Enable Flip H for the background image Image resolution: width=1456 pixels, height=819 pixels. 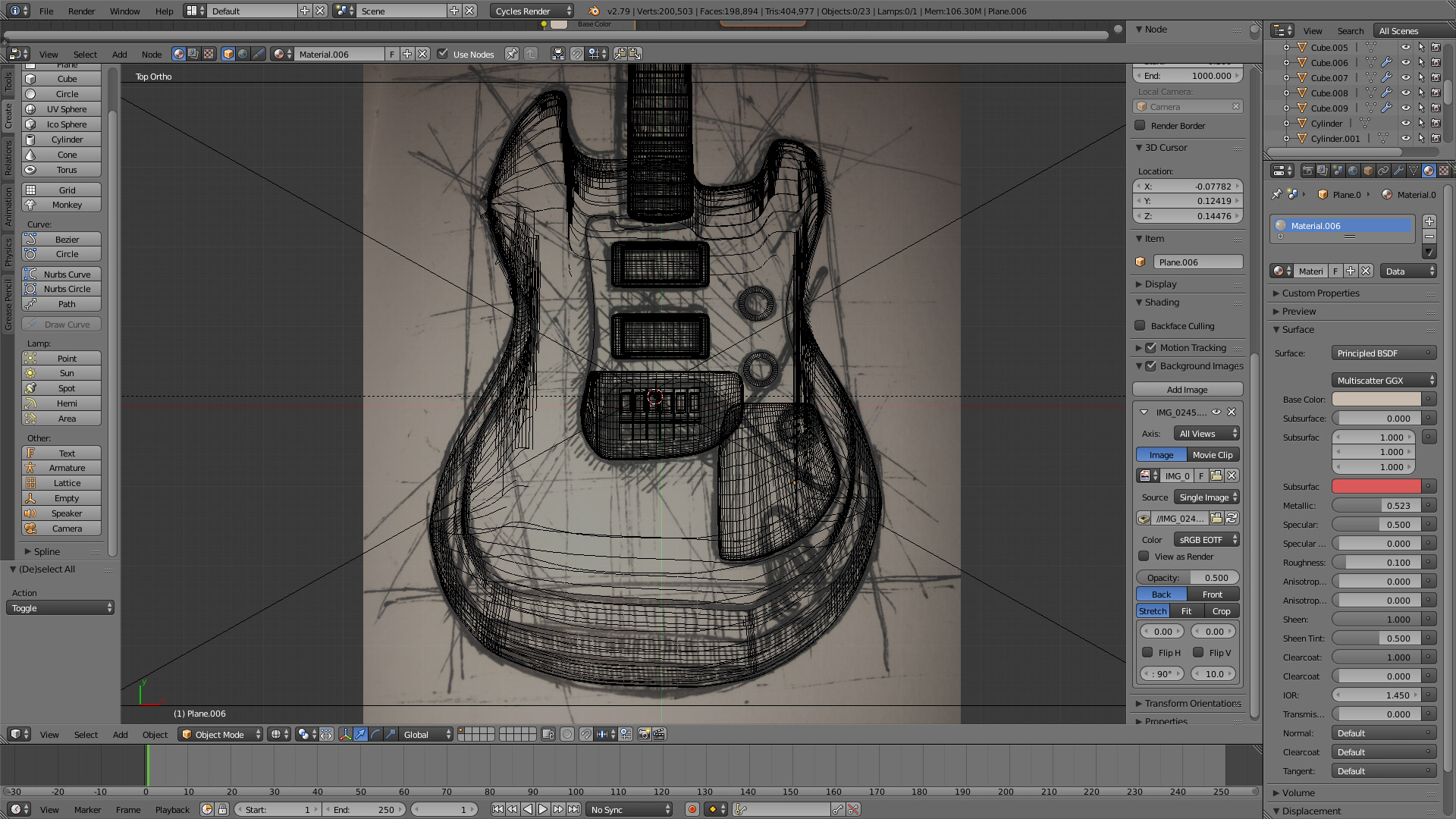tap(1147, 652)
